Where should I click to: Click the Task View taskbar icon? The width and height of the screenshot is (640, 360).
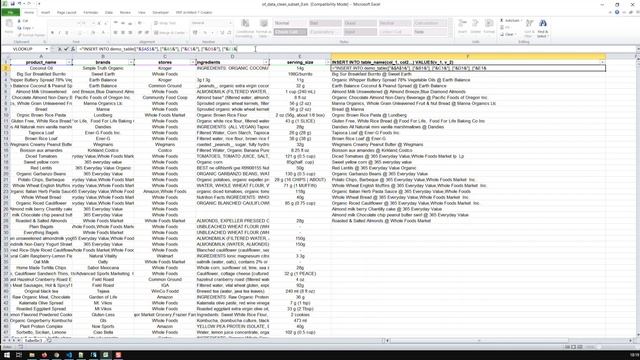pyautogui.click(x=19, y=355)
